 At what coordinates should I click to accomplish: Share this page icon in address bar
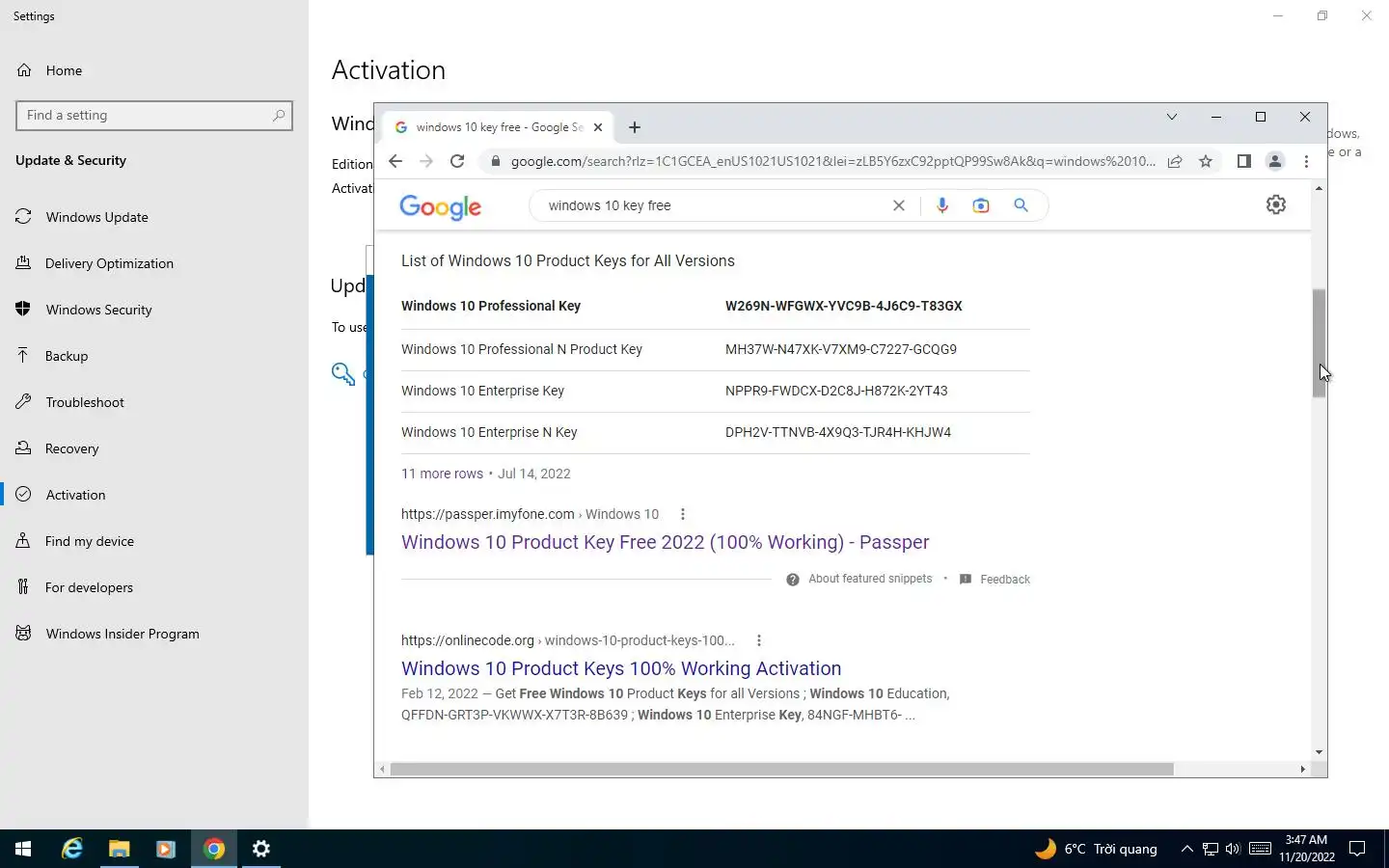click(1175, 161)
